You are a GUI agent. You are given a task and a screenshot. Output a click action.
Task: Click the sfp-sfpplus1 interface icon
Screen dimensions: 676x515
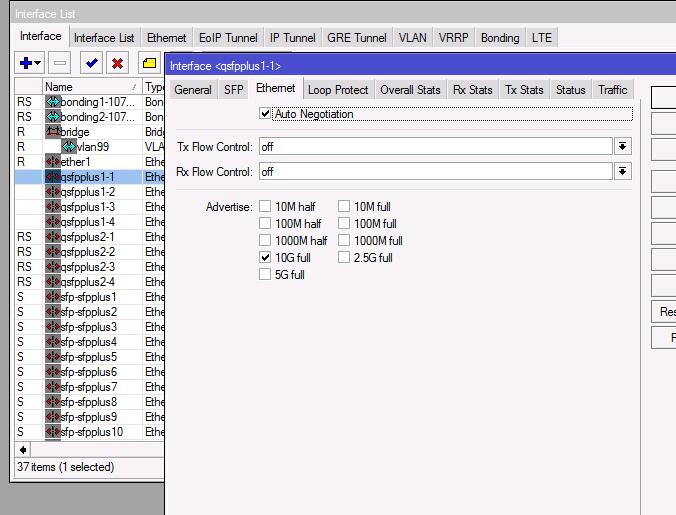coord(53,297)
